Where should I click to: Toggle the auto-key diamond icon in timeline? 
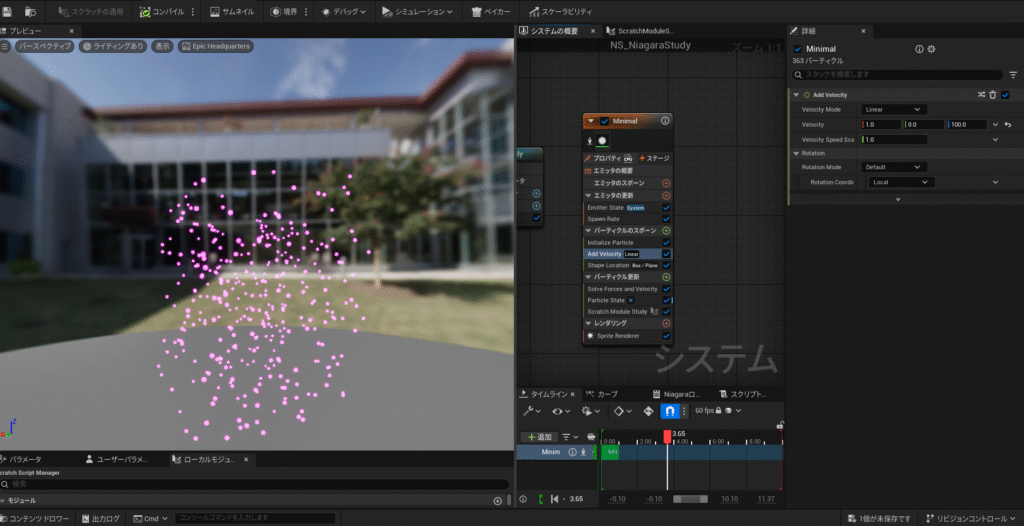pos(648,411)
